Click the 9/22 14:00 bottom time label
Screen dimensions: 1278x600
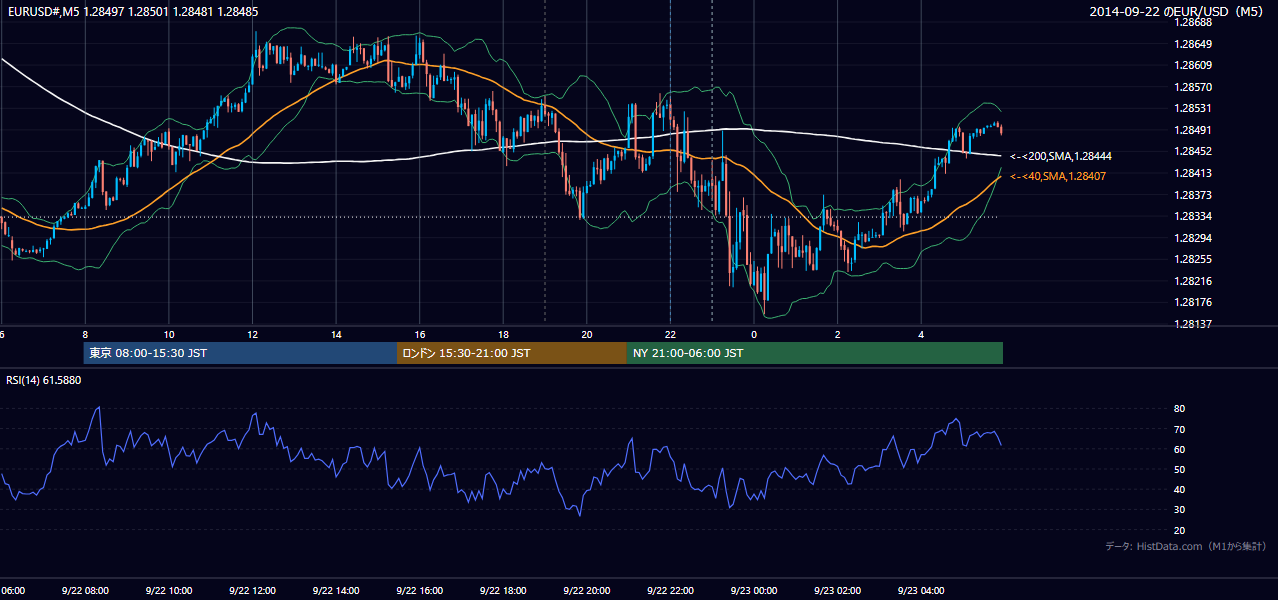336,591
